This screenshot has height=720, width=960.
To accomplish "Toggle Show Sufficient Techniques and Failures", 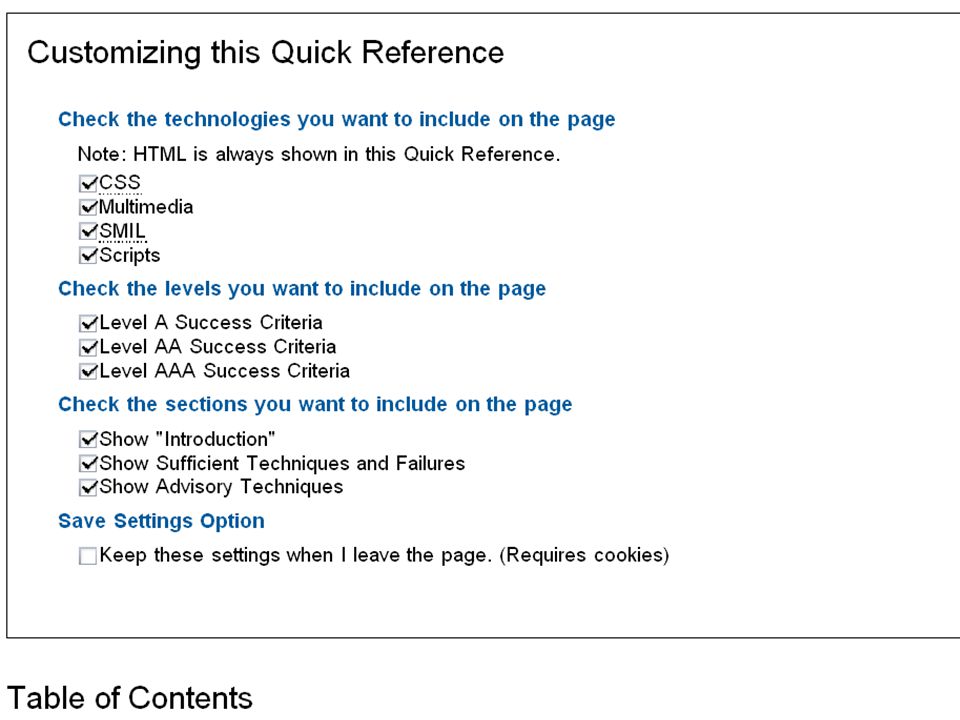I will (x=88, y=463).
